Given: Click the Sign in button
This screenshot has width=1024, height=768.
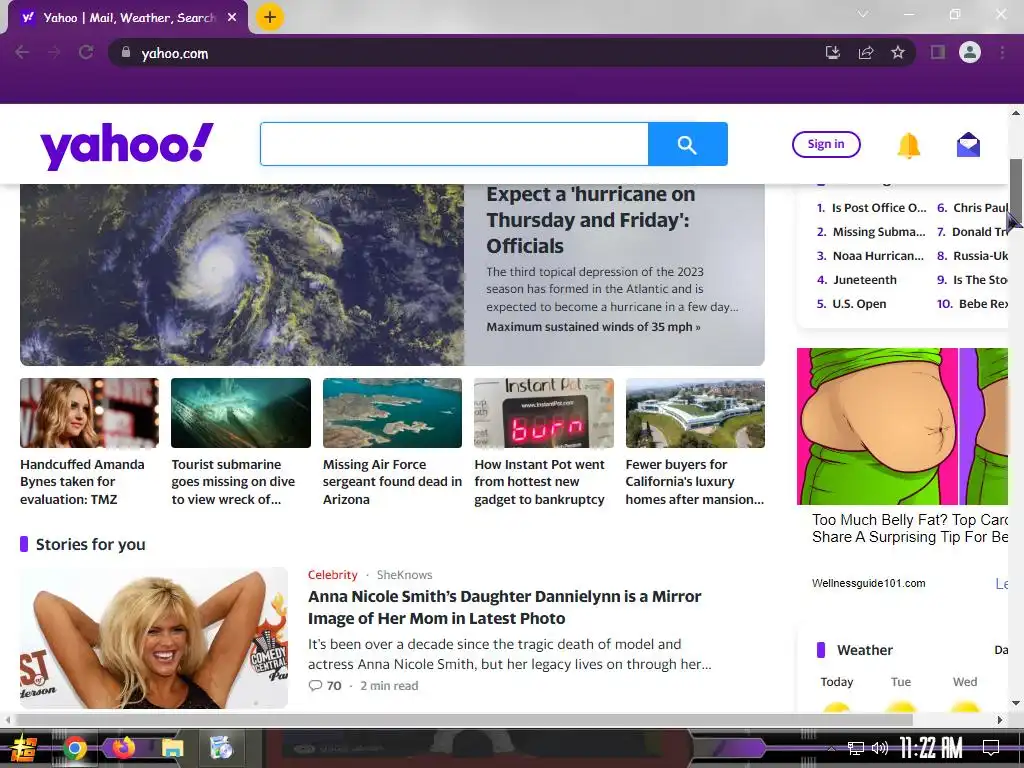Looking at the screenshot, I should pyautogui.click(x=826, y=144).
